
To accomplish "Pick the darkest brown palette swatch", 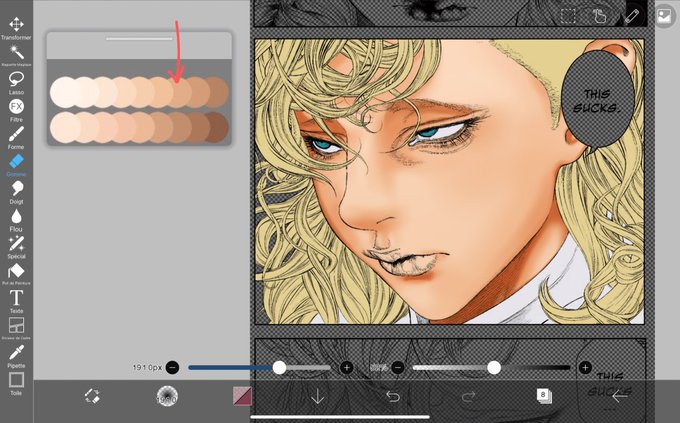I will tap(216, 127).
